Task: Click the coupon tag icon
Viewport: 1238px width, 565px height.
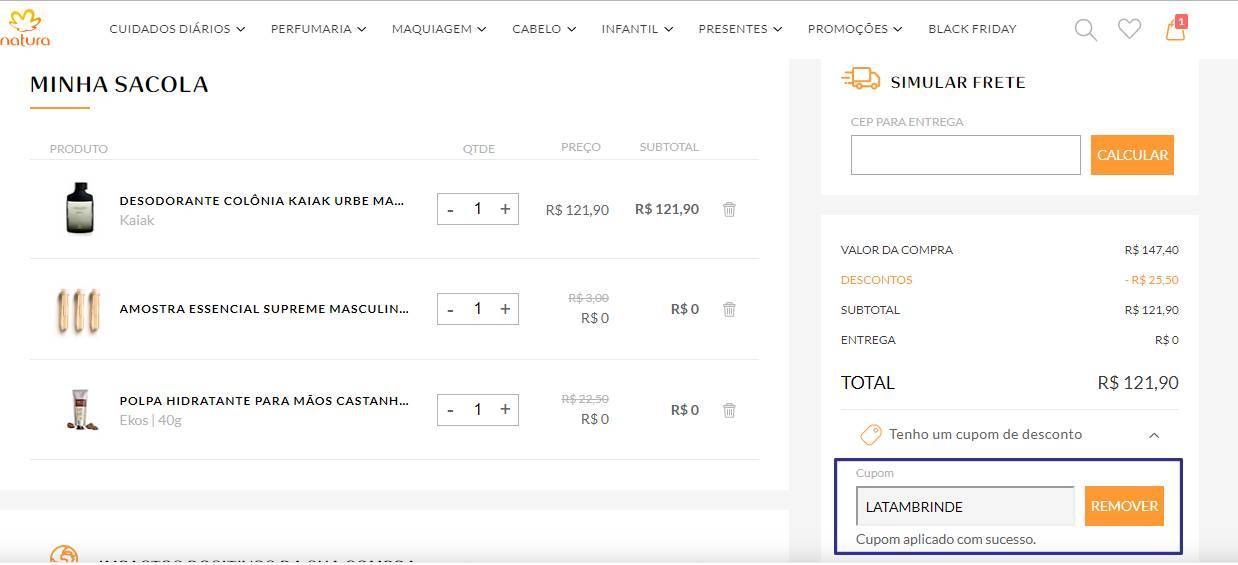Action: pos(871,434)
